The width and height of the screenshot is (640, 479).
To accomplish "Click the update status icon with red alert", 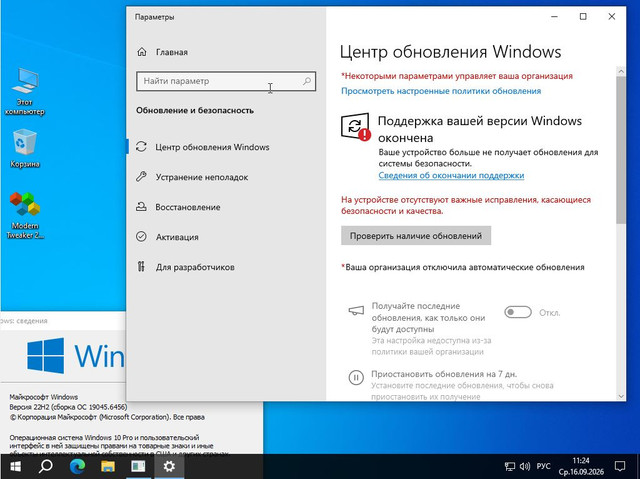I will click(356, 127).
